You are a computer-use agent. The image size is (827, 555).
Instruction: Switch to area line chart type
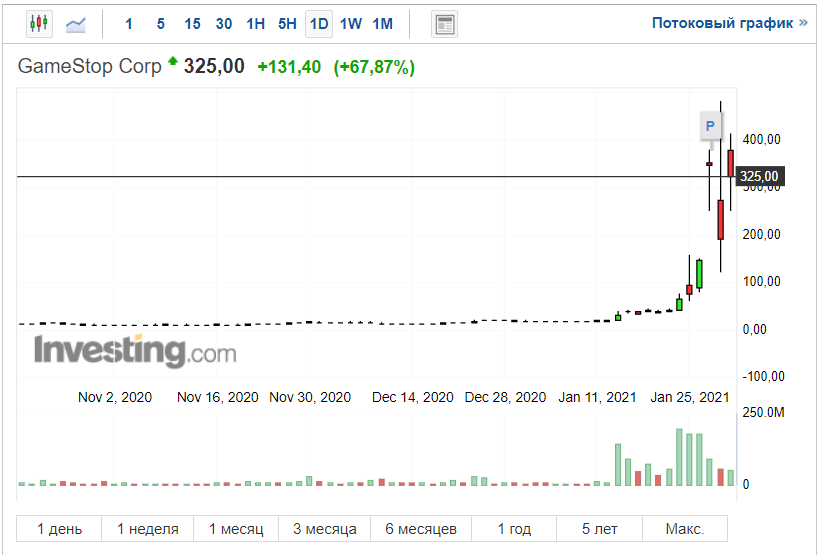click(75, 24)
